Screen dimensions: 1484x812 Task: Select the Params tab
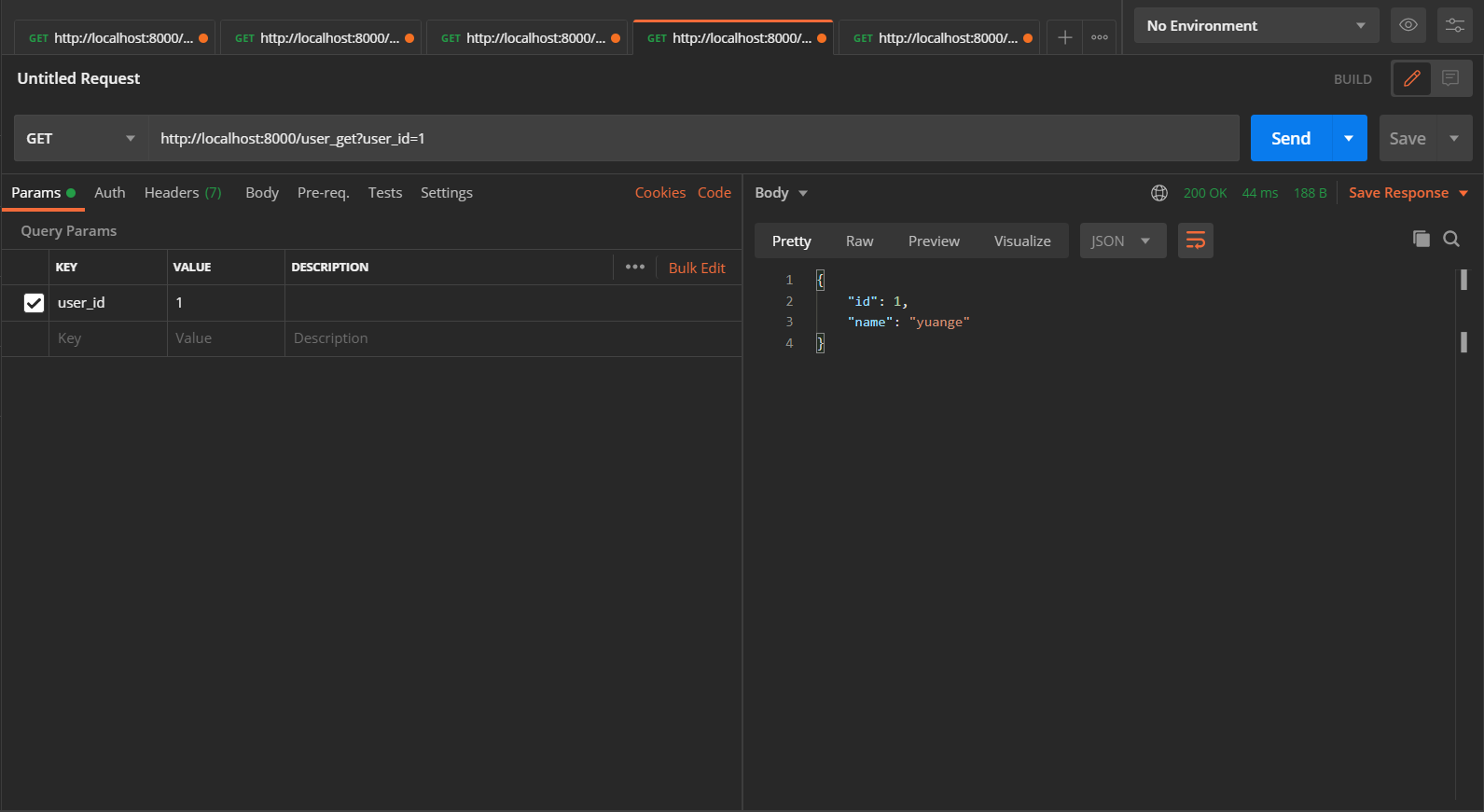[43, 193]
